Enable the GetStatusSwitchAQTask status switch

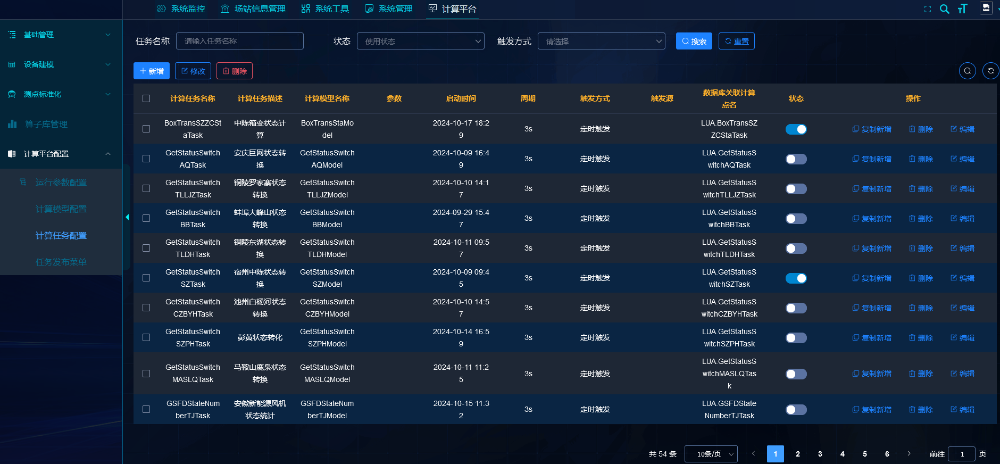pyautogui.click(x=796, y=159)
